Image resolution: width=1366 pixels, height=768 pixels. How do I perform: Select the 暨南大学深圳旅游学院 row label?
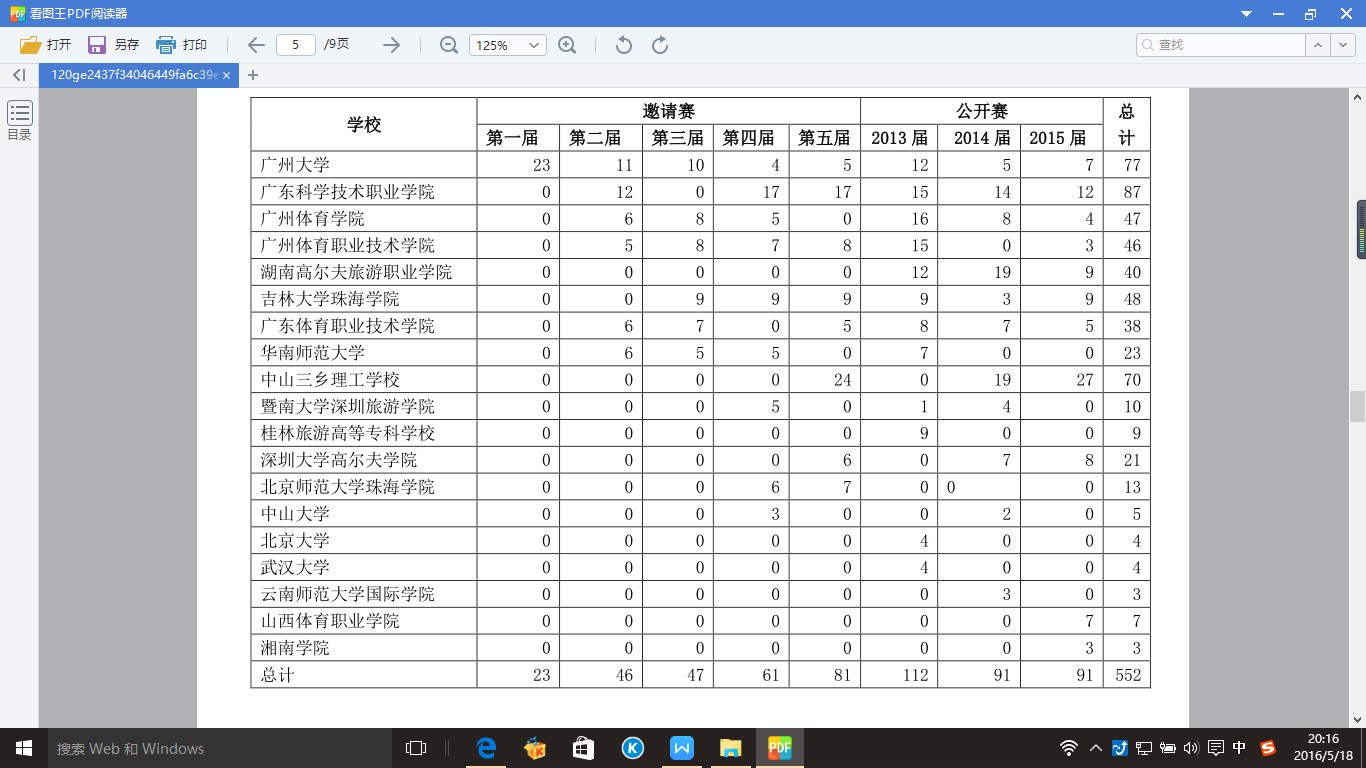347,407
